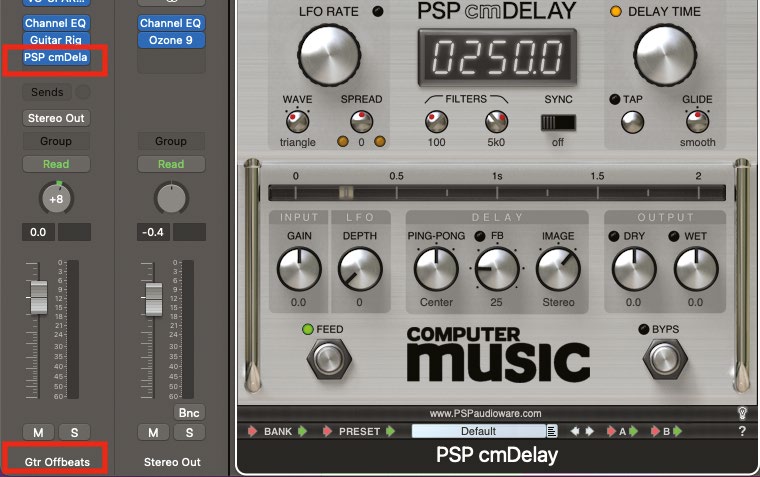Screen dimensions: 760x477
Task: Open Read automation mode on Gtr Offbeats
Action: 56,164
